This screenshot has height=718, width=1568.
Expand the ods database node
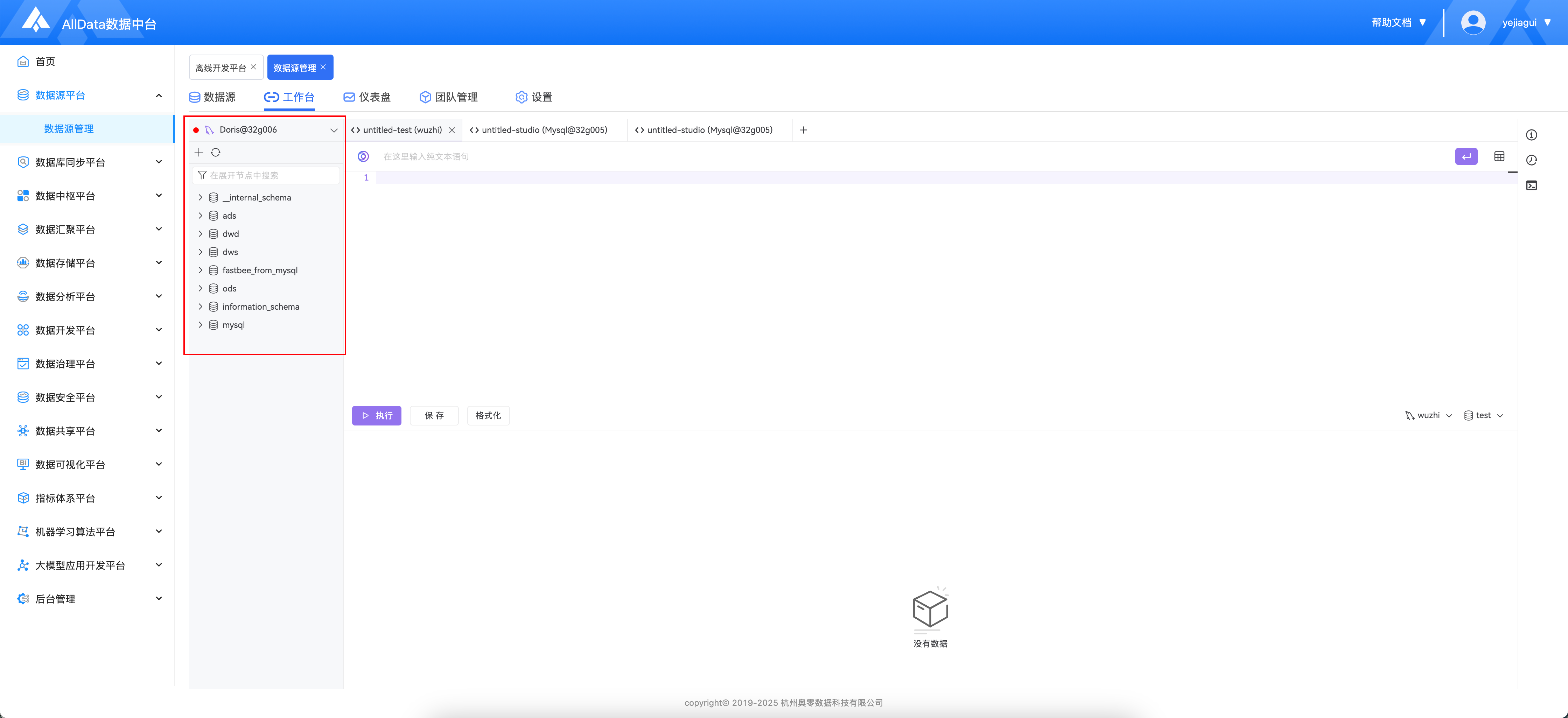point(200,288)
